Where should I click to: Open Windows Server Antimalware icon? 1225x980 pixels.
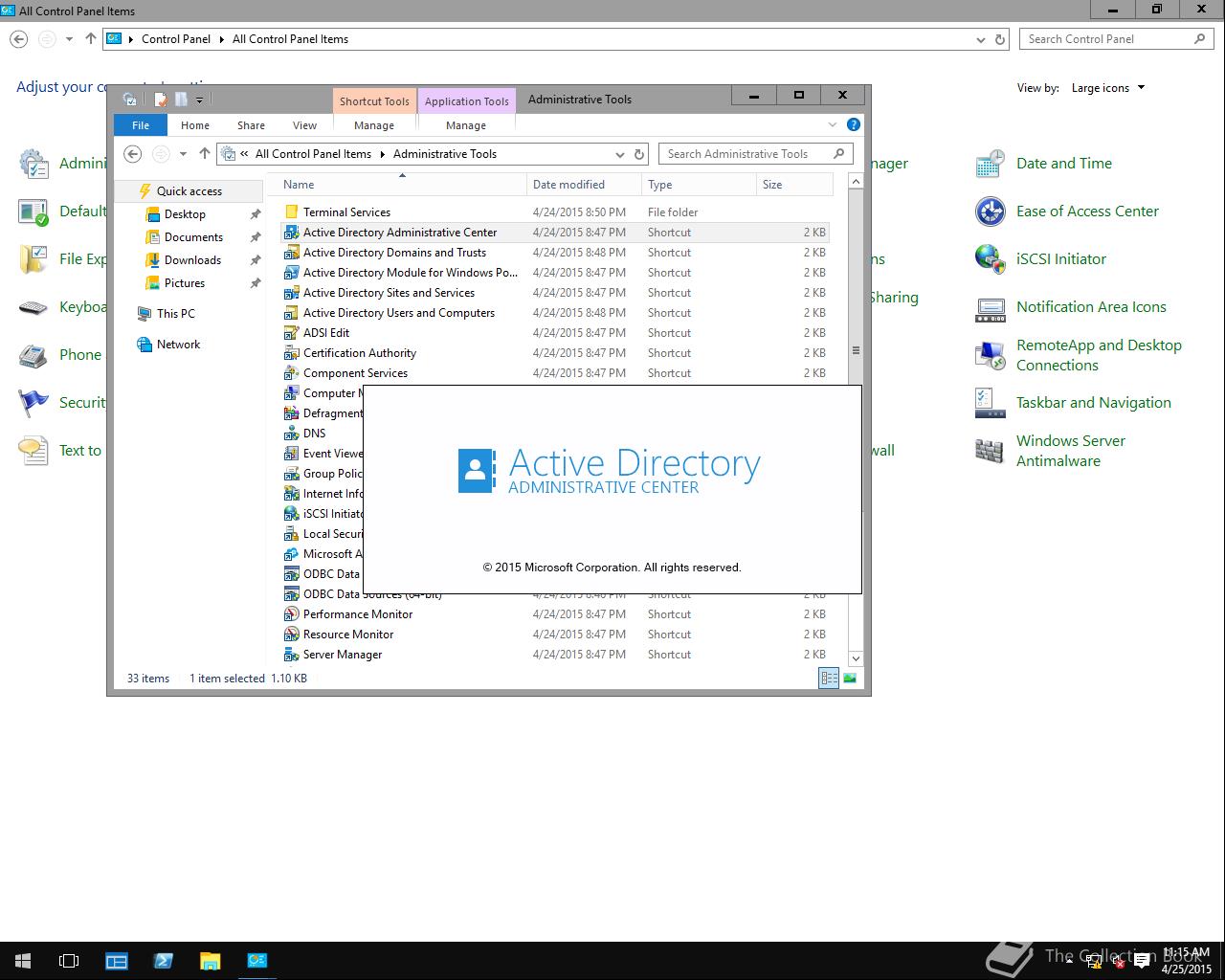pos(991,451)
